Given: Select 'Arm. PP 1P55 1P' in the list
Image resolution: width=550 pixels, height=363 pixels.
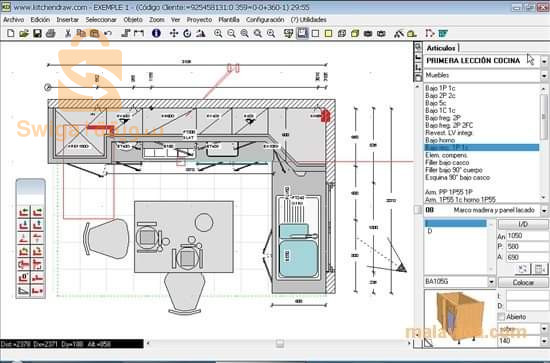Looking at the screenshot, I should tap(449, 192).
